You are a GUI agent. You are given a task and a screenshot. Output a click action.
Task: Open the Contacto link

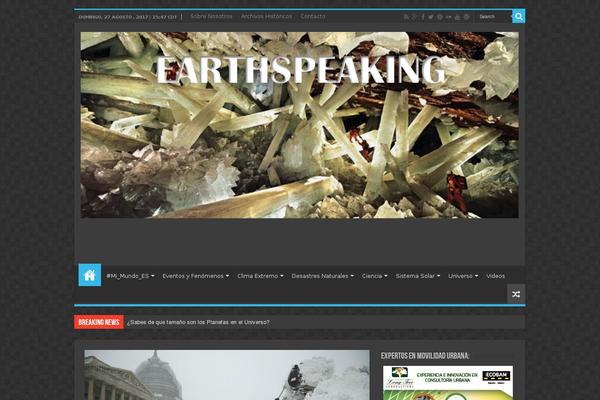[x=313, y=16]
